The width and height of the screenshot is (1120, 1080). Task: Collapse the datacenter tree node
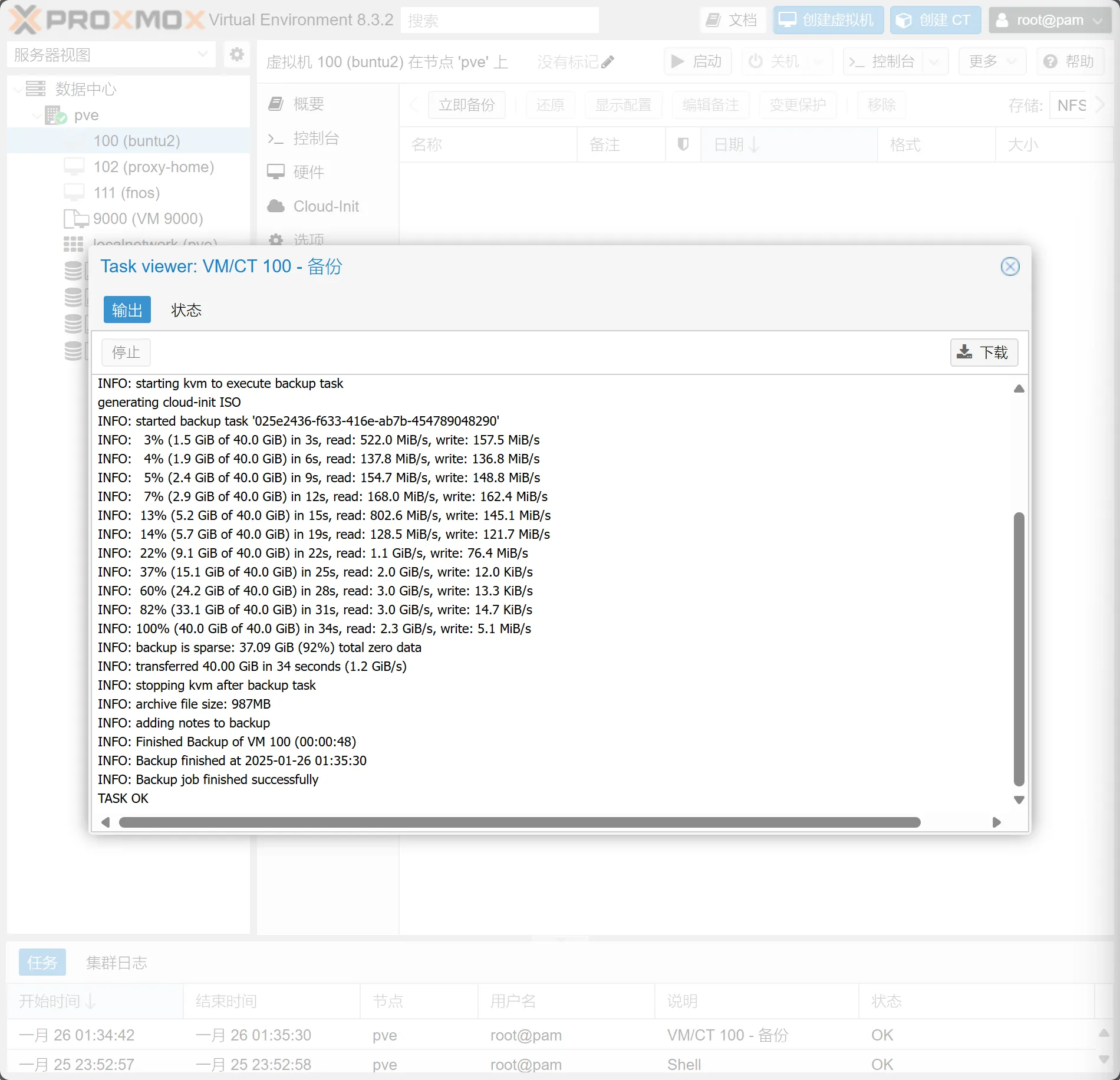(18, 89)
